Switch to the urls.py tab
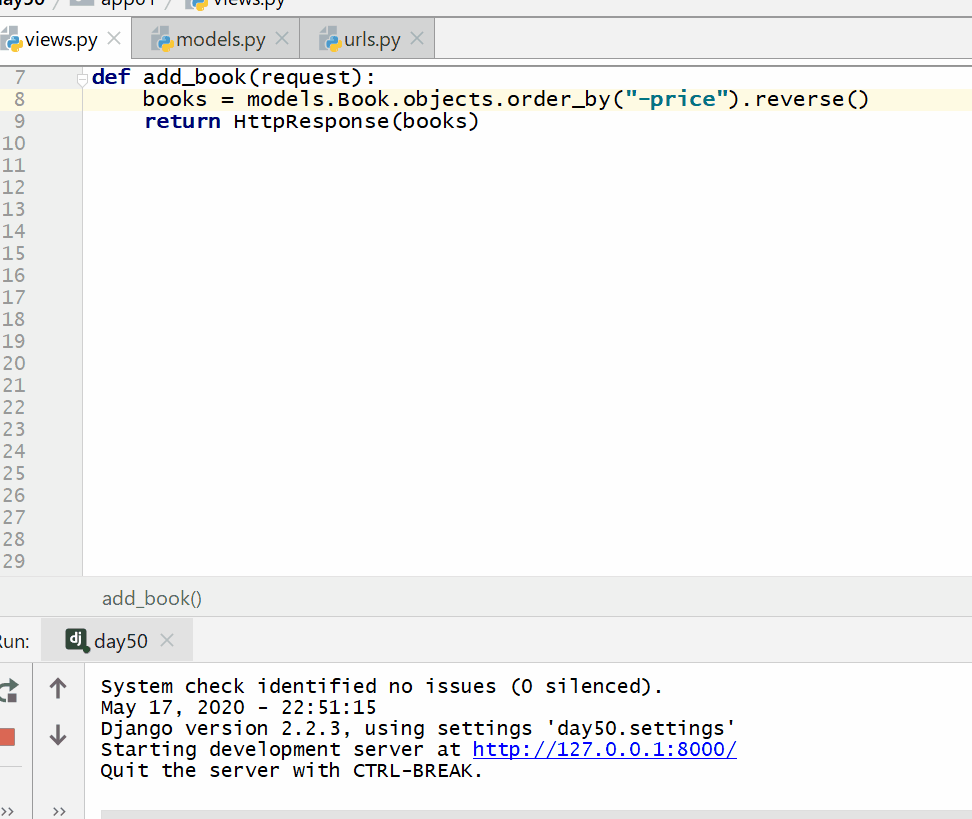This screenshot has width=972, height=819. pos(370,38)
